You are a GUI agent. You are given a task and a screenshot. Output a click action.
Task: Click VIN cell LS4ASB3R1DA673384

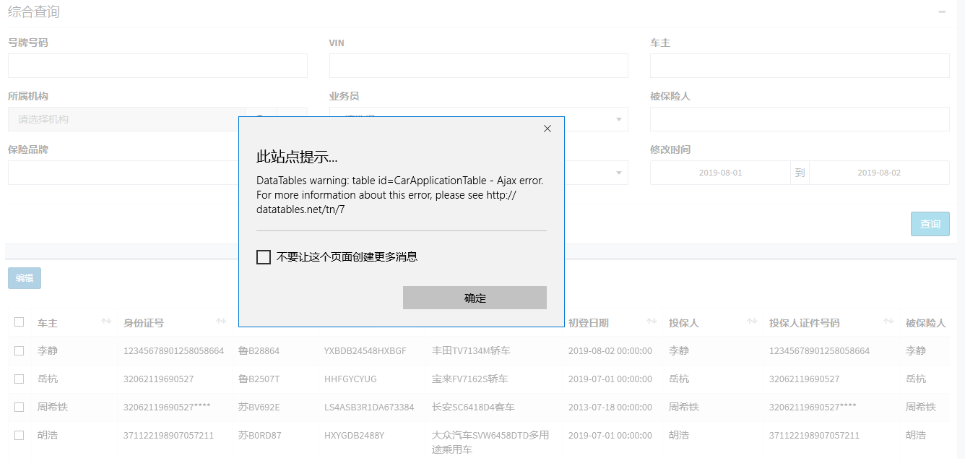pyautogui.click(x=369, y=407)
